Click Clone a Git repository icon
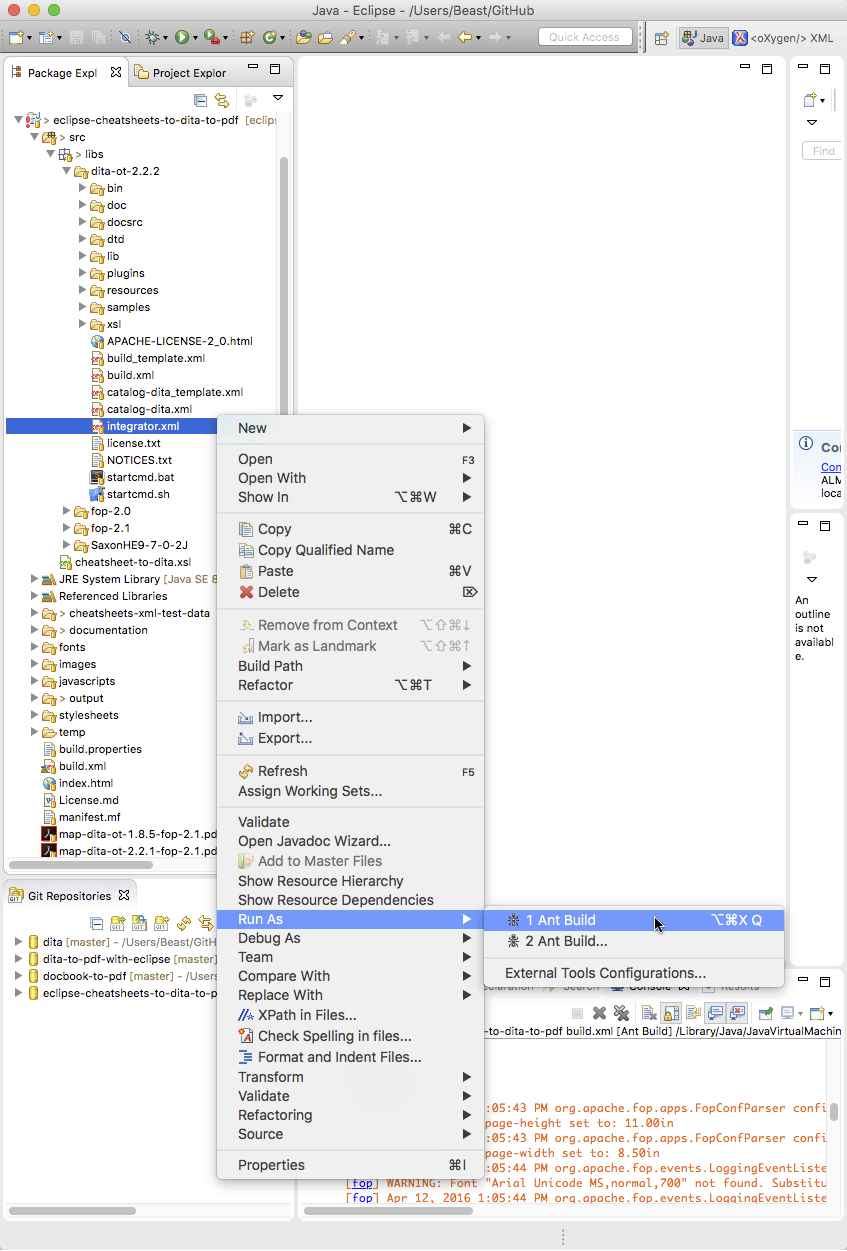Viewport: 847px width, 1251px height. (140, 922)
